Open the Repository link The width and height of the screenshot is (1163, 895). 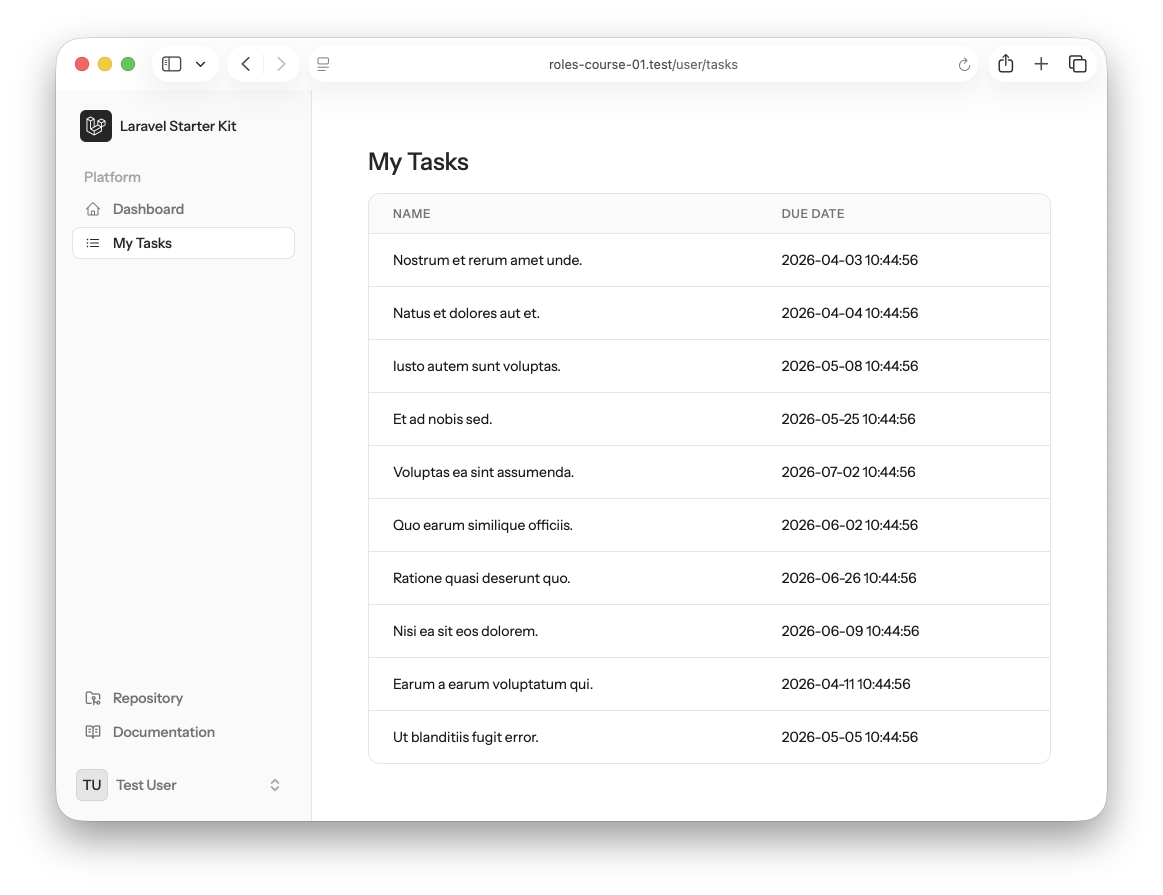click(148, 698)
